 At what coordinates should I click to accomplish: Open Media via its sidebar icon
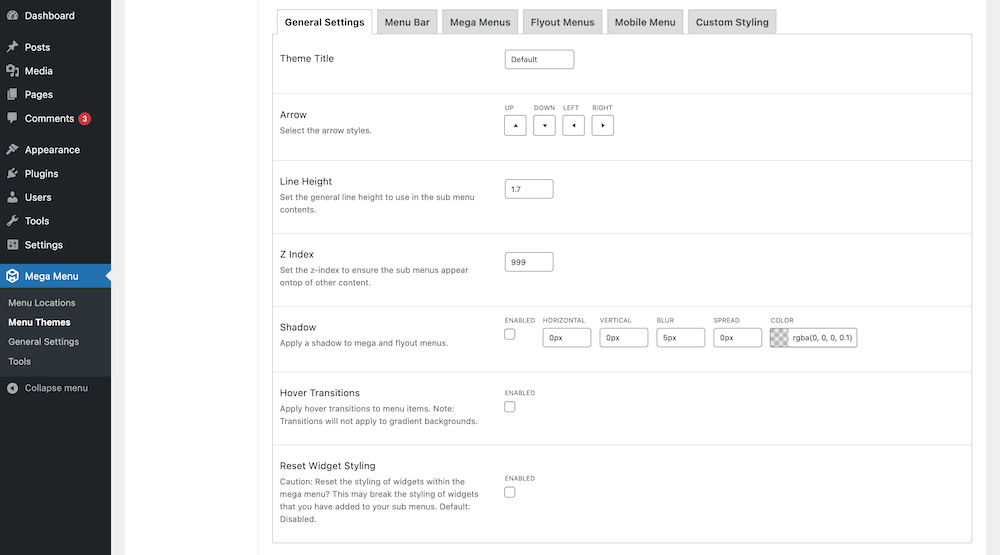click(x=12, y=71)
